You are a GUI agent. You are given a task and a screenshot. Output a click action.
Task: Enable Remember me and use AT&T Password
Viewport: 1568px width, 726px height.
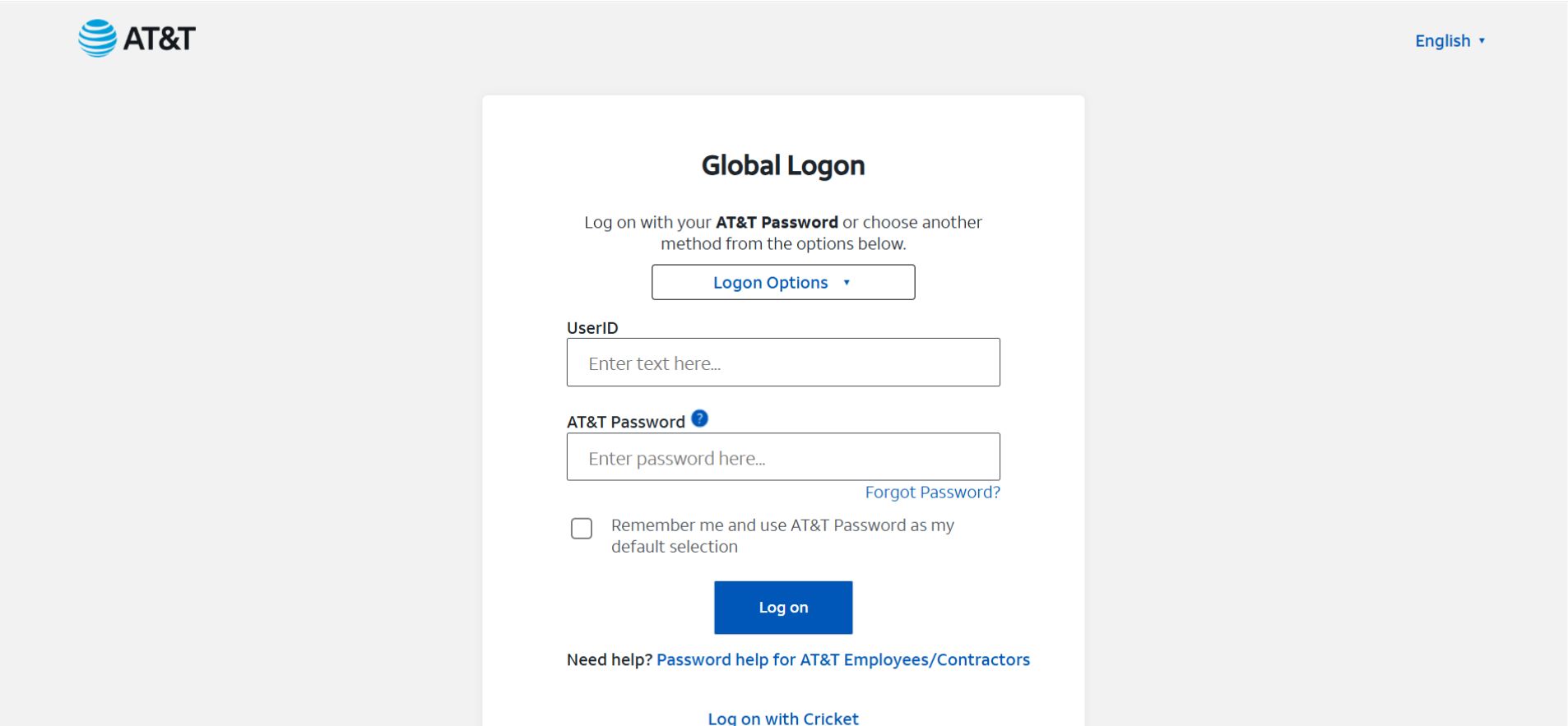[x=582, y=529]
